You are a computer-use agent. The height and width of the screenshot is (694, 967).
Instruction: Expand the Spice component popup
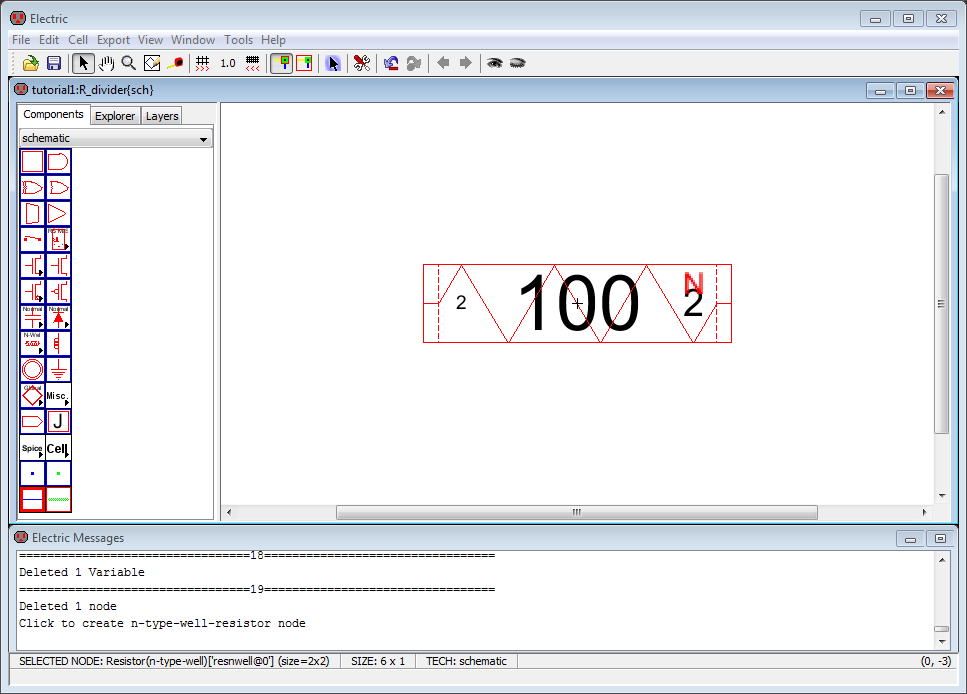33,448
